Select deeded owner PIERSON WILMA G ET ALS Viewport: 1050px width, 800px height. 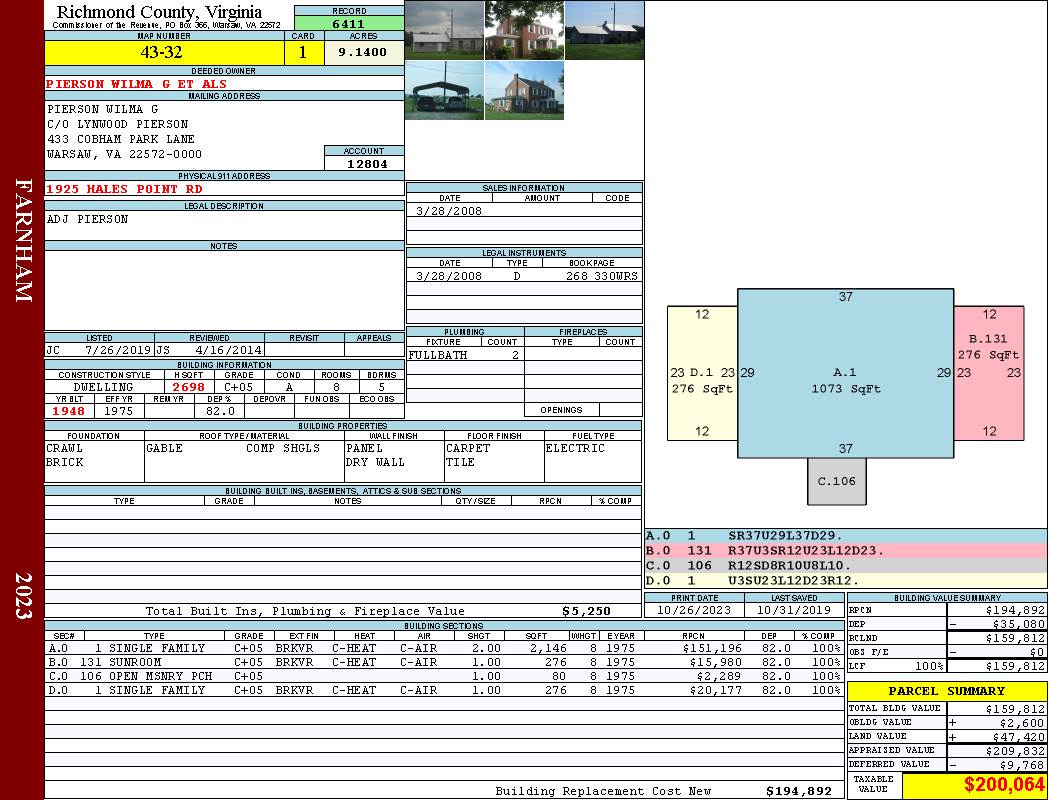click(x=137, y=84)
